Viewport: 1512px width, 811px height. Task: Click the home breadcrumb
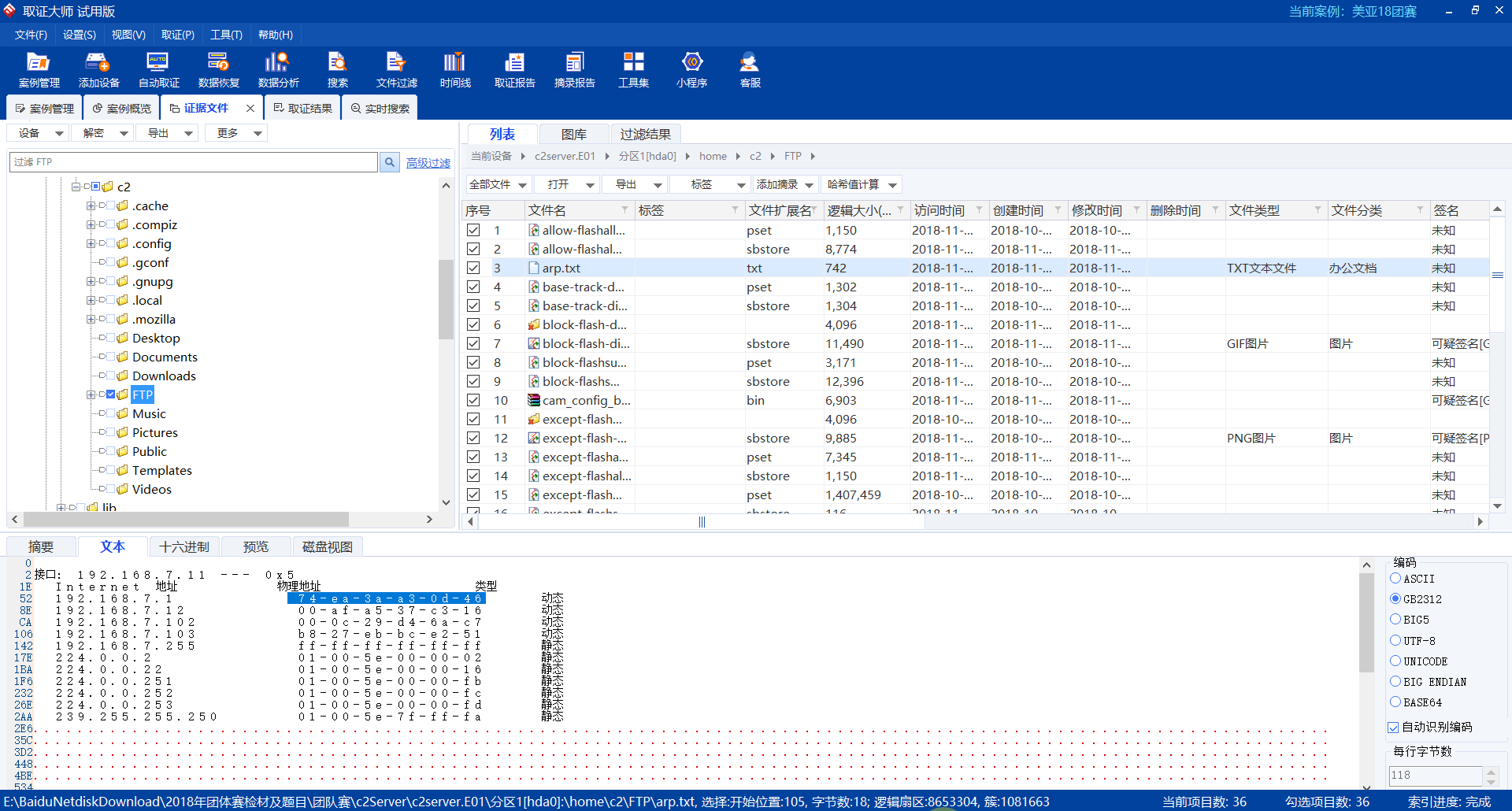(x=713, y=156)
